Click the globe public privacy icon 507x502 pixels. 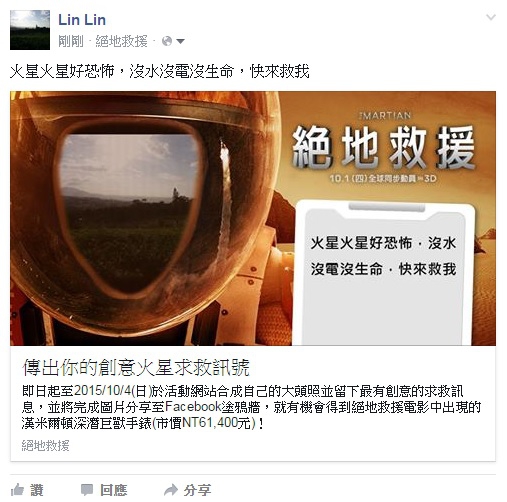click(167, 41)
